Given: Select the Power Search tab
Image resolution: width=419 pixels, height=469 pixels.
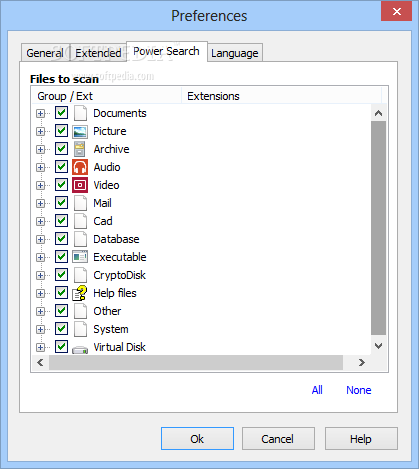Looking at the screenshot, I should tap(167, 51).
